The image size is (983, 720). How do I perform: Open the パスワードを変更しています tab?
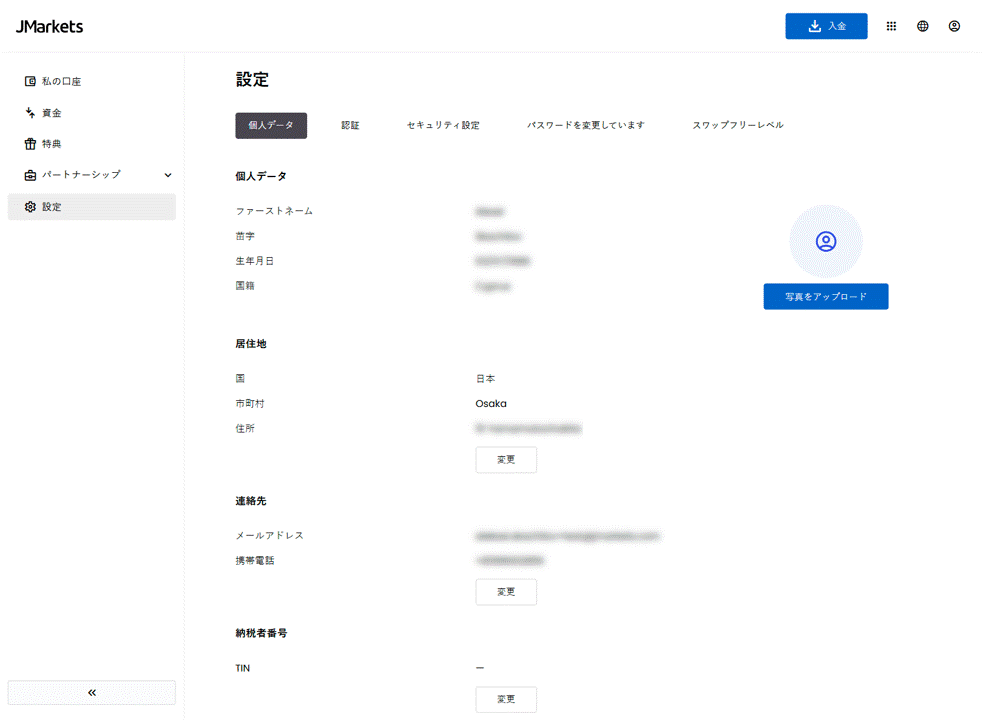pos(586,125)
